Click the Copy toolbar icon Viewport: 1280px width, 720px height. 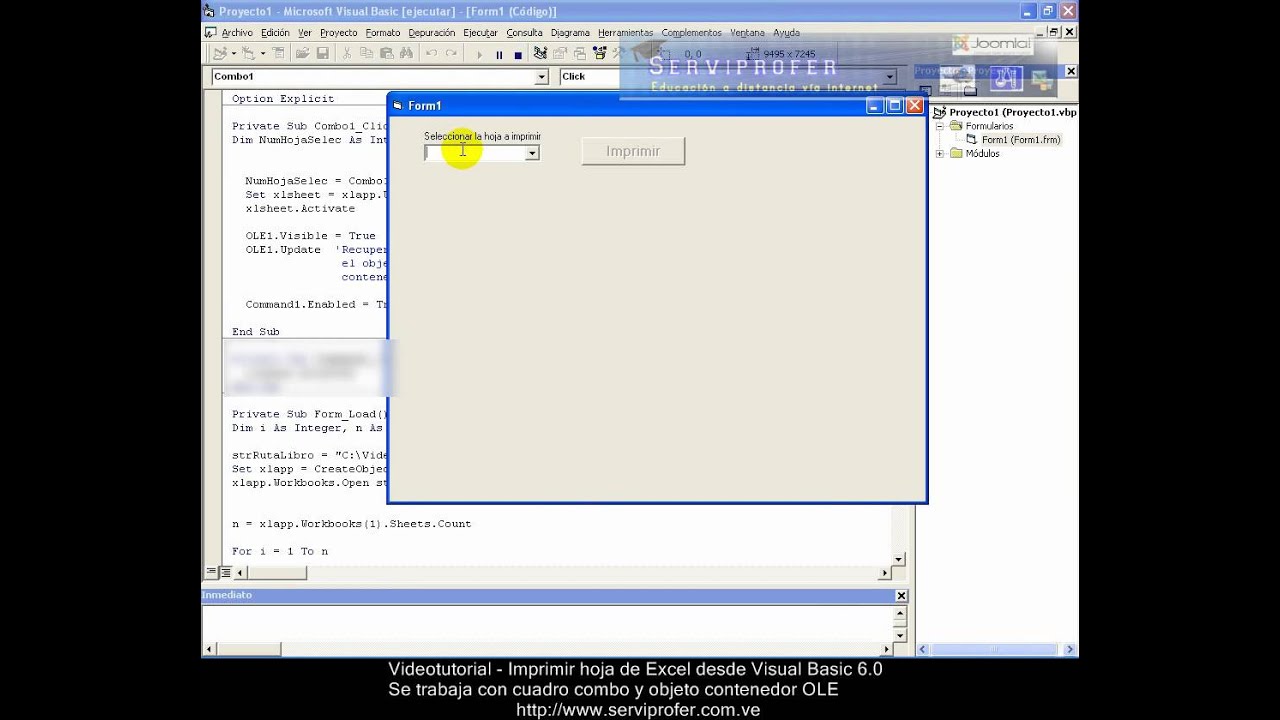[367, 54]
